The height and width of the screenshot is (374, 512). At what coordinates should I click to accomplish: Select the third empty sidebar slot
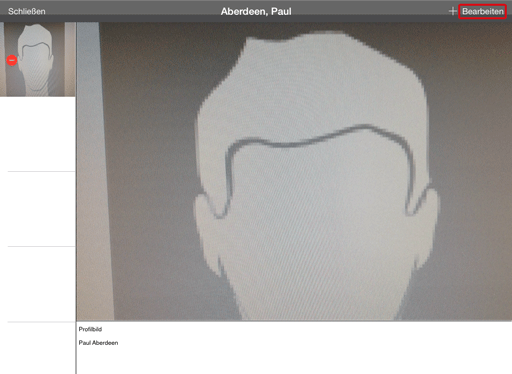click(x=38, y=284)
